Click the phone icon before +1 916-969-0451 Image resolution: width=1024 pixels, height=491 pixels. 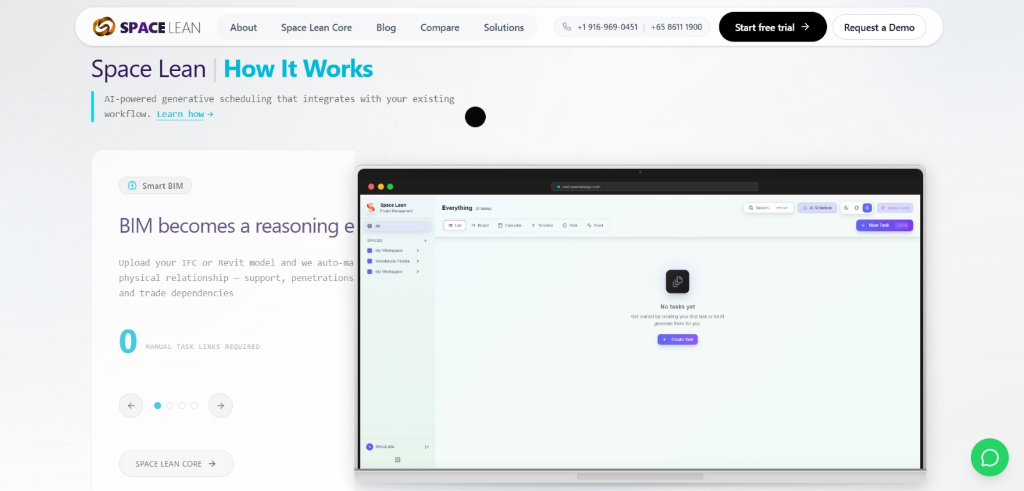click(566, 27)
